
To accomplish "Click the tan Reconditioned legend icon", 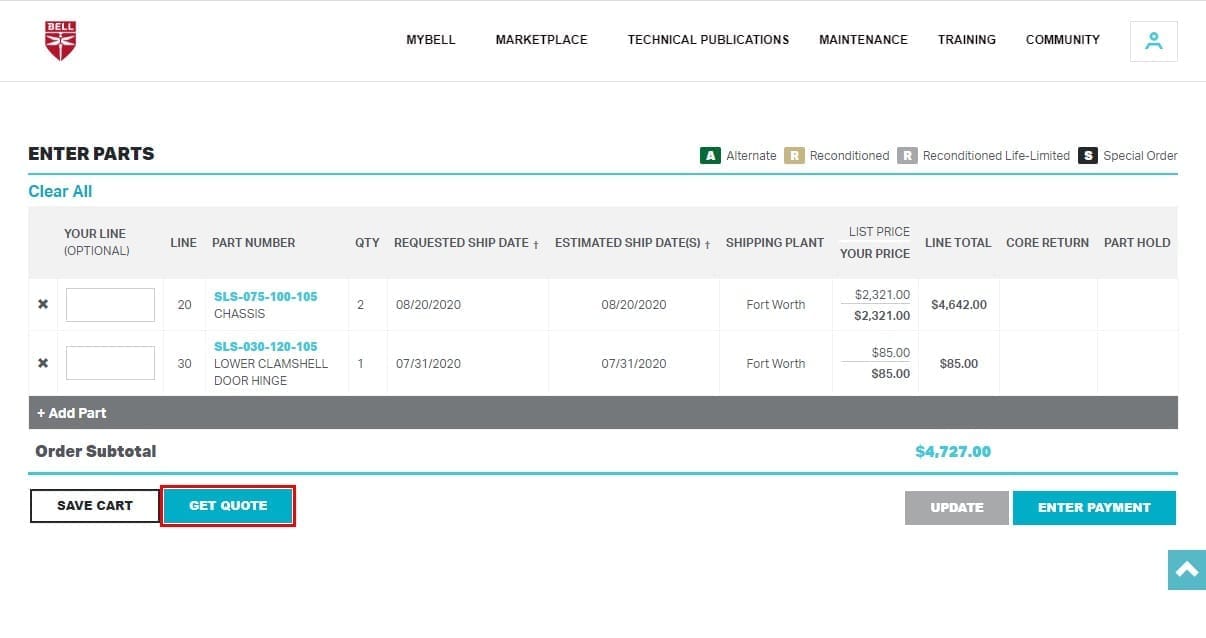I will click(x=794, y=156).
